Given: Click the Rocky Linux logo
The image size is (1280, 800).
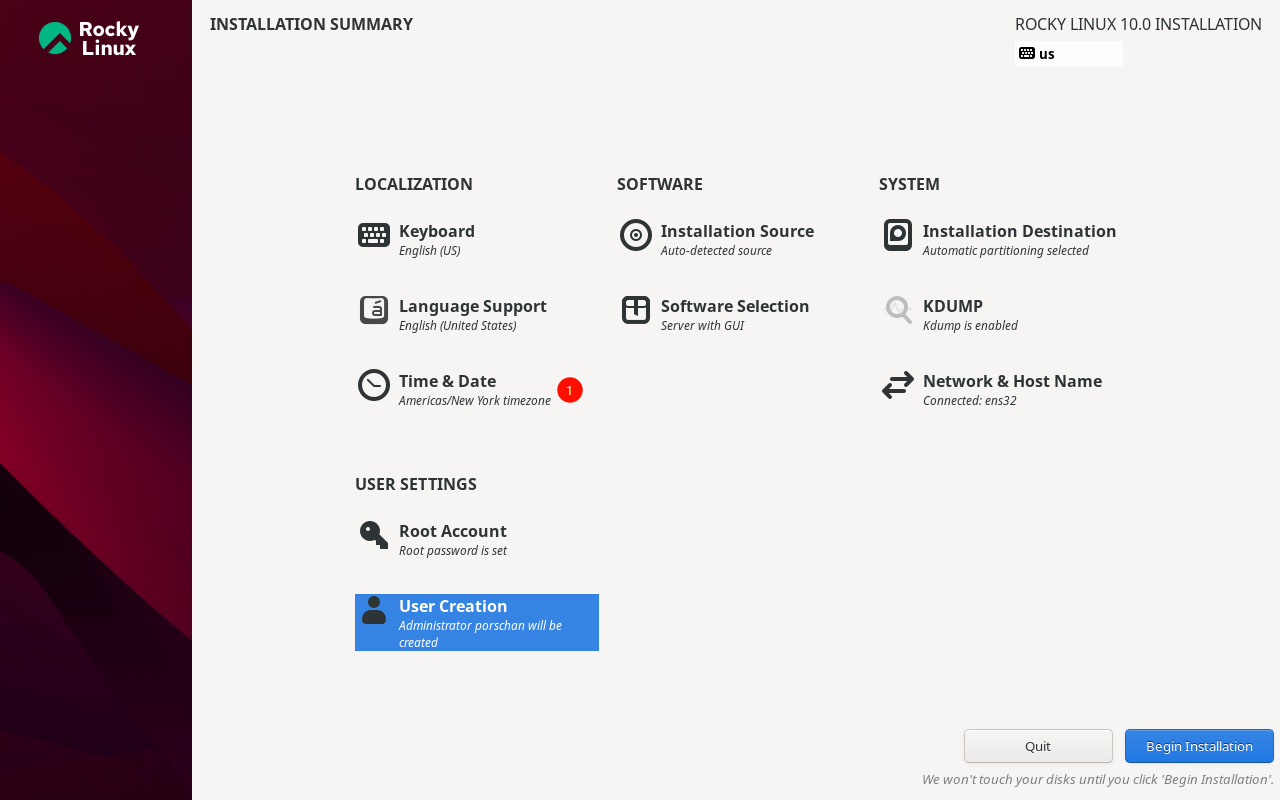Looking at the screenshot, I should (89, 38).
